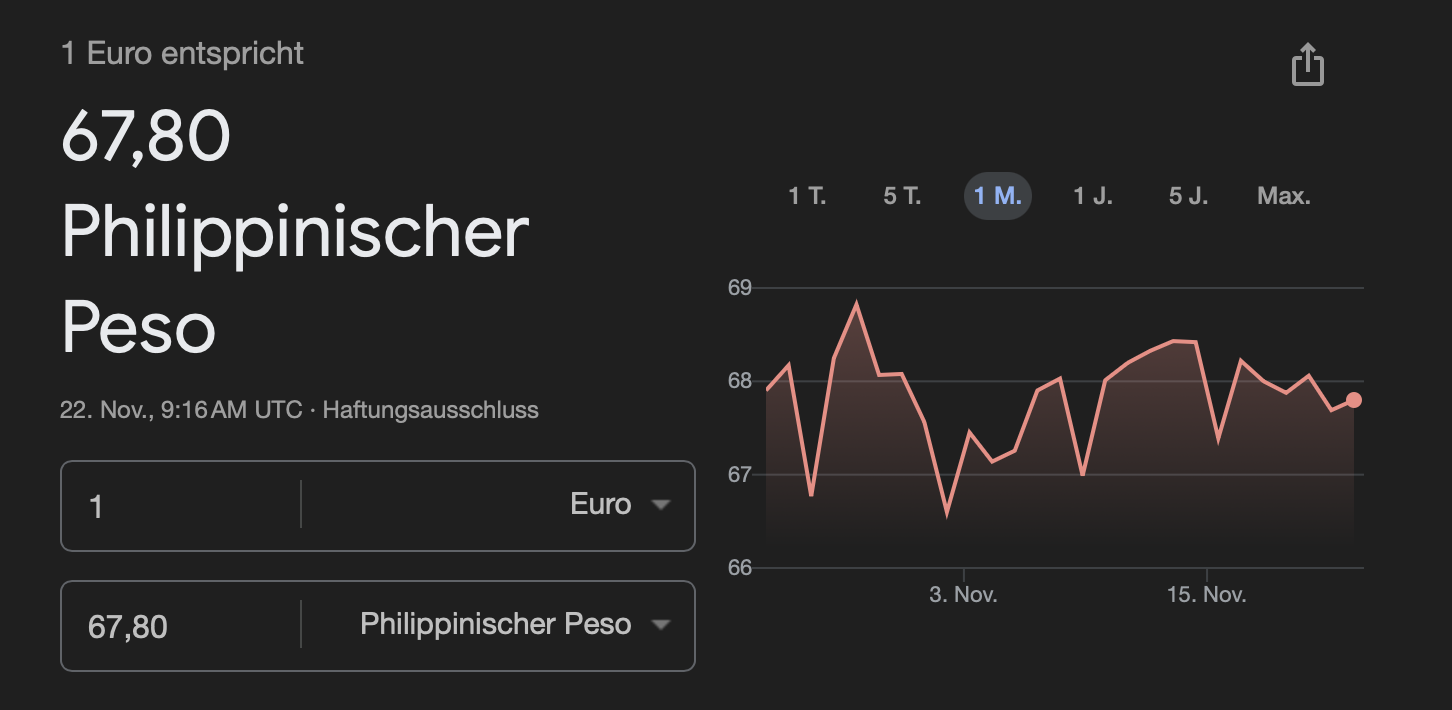Click the chart peak near 69

tap(856, 303)
